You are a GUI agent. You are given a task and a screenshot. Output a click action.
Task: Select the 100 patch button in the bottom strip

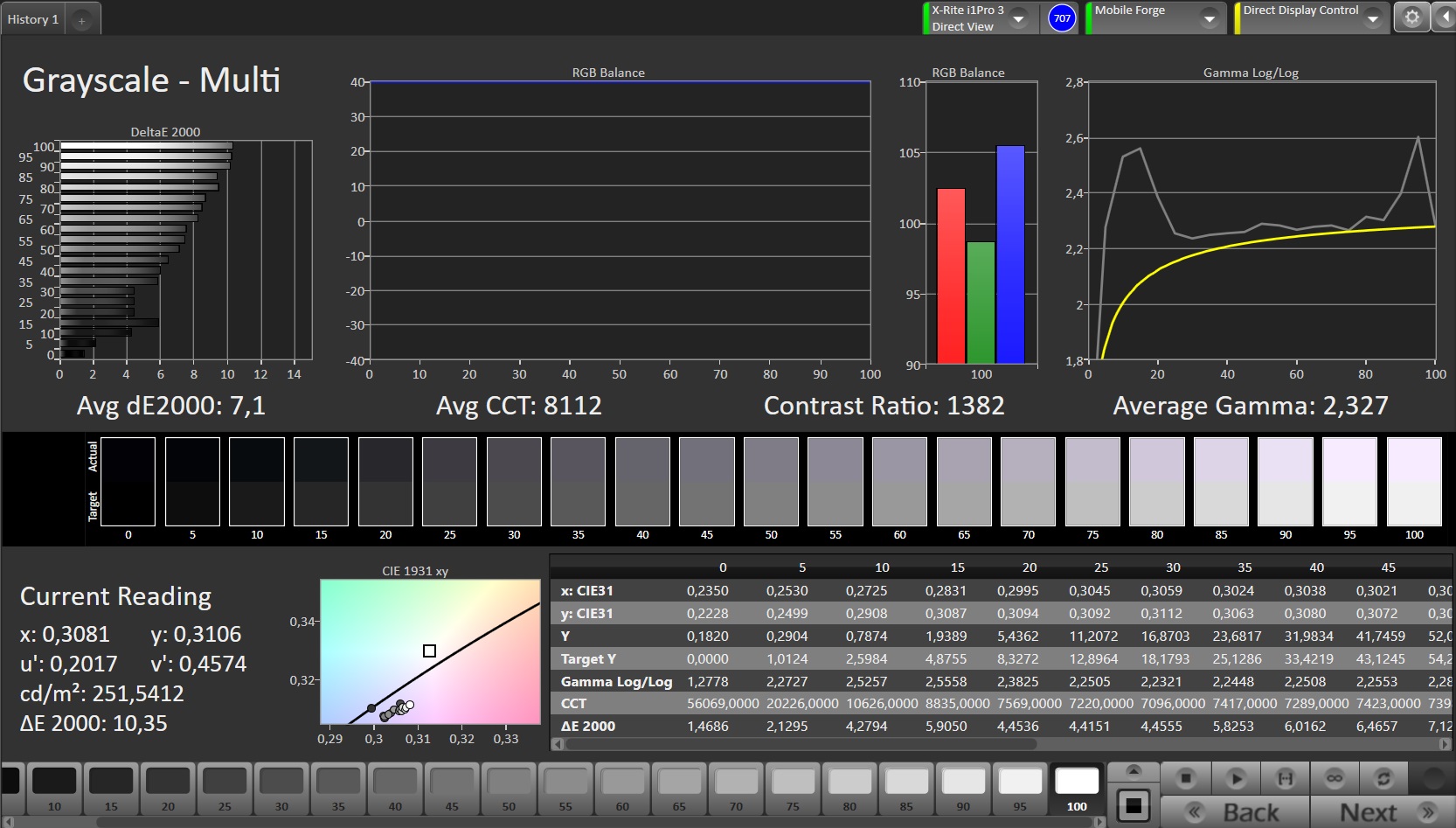[1077, 789]
